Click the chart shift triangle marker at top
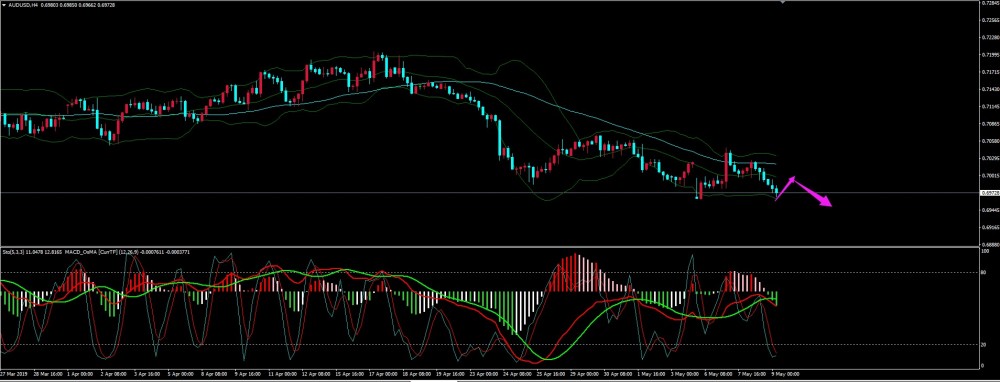The width and height of the screenshot is (1000, 382). click(x=783, y=2)
